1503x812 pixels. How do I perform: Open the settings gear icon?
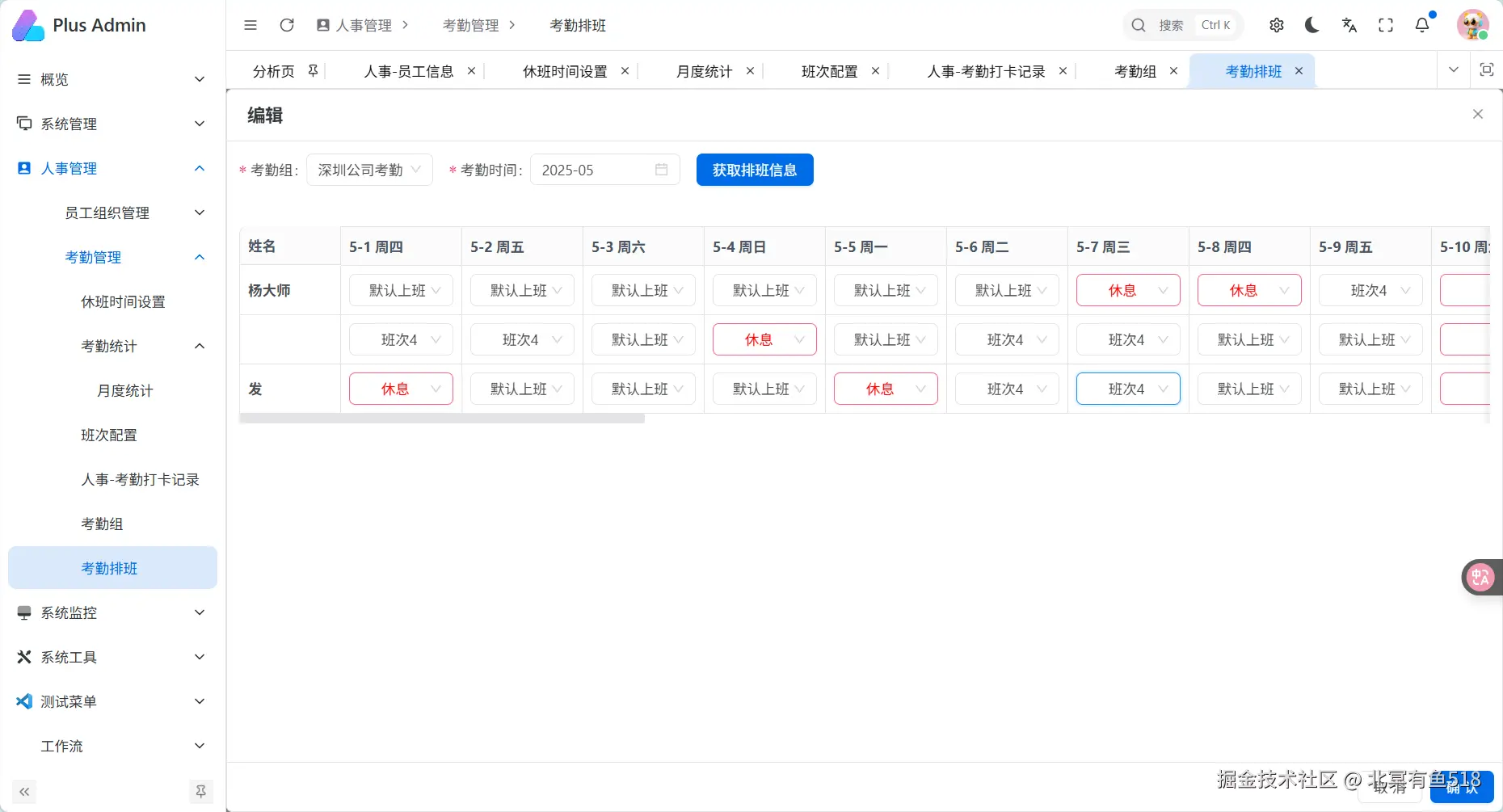click(1277, 25)
